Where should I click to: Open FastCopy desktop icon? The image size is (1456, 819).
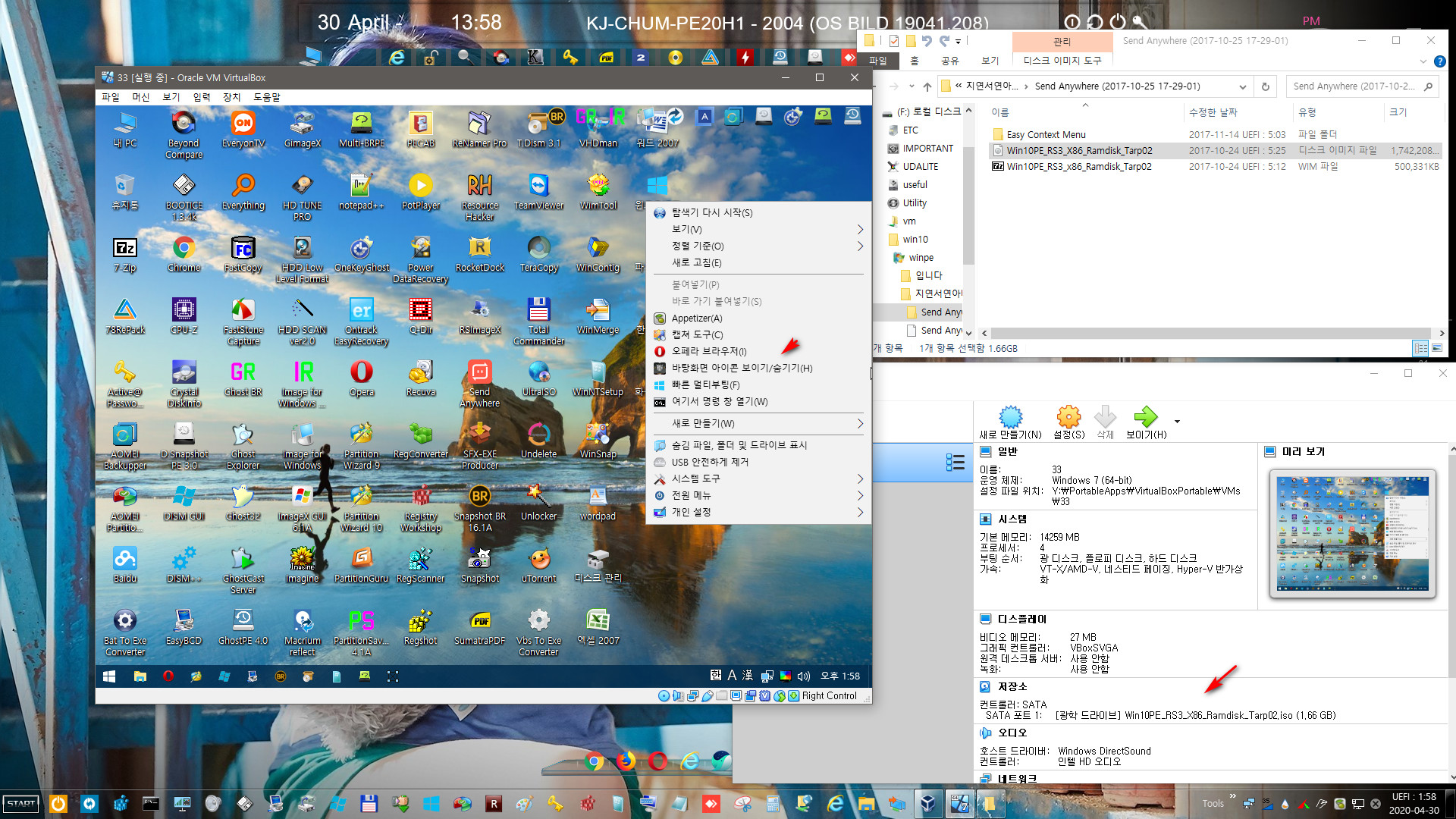(x=243, y=254)
